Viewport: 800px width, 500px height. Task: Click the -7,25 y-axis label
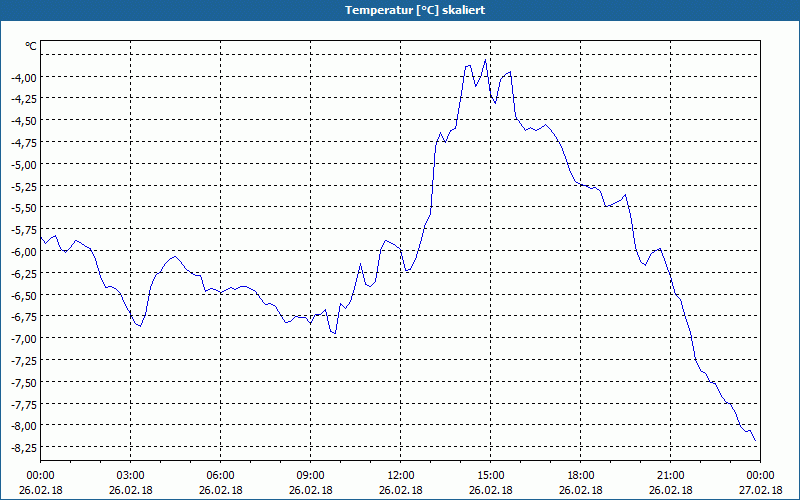coord(24,360)
